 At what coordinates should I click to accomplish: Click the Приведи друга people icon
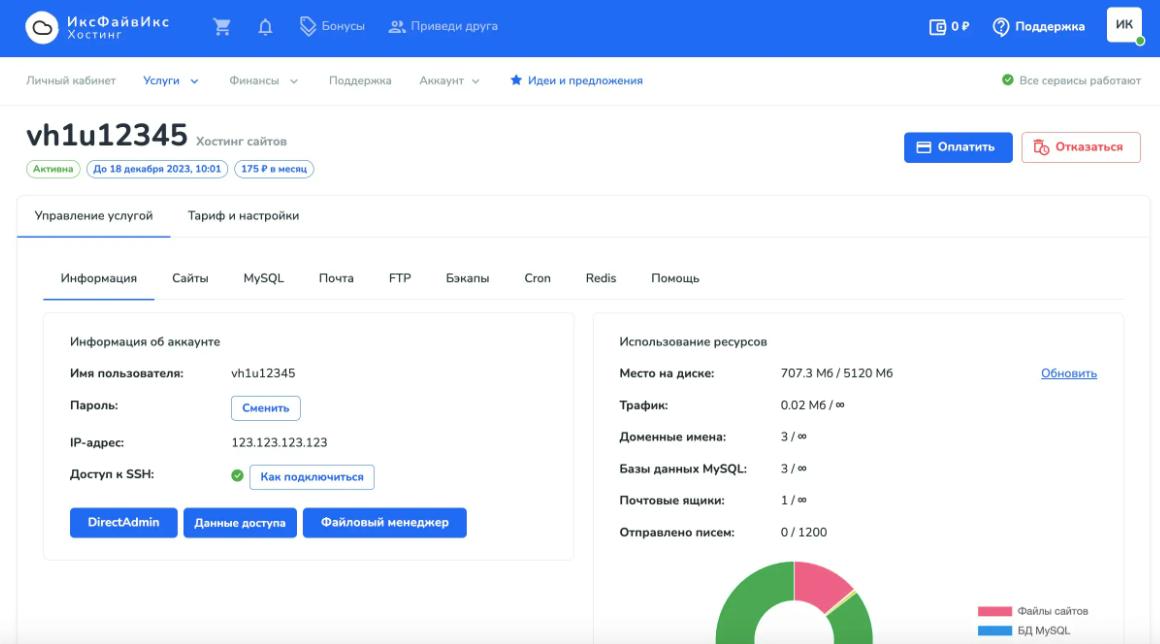point(397,27)
